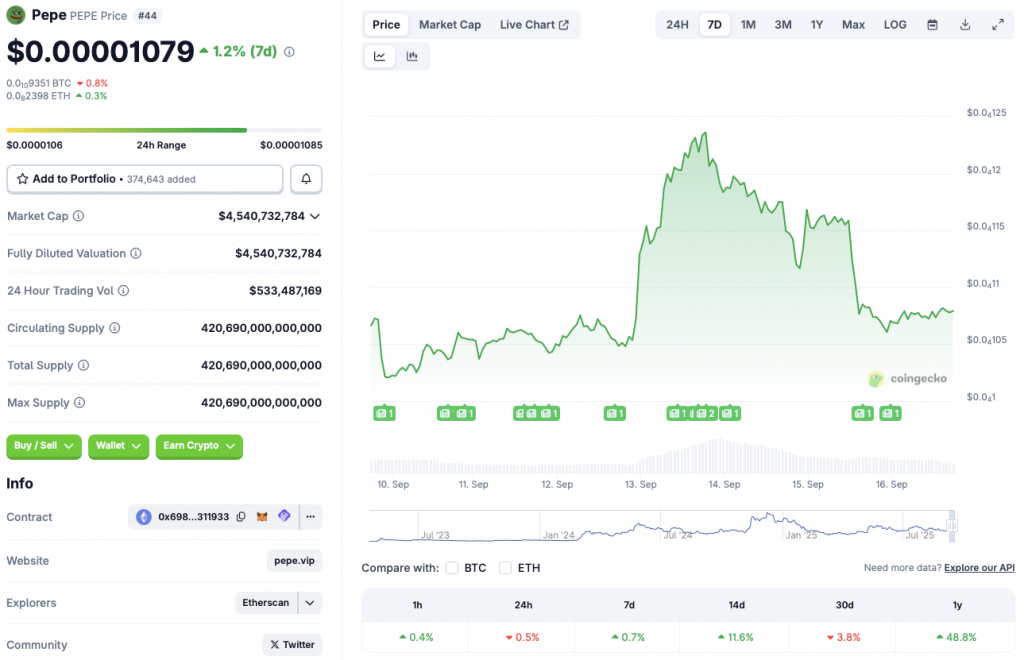Screen dimensions: 1024x660
Task: Select the 1Y time range
Action: tap(816, 25)
